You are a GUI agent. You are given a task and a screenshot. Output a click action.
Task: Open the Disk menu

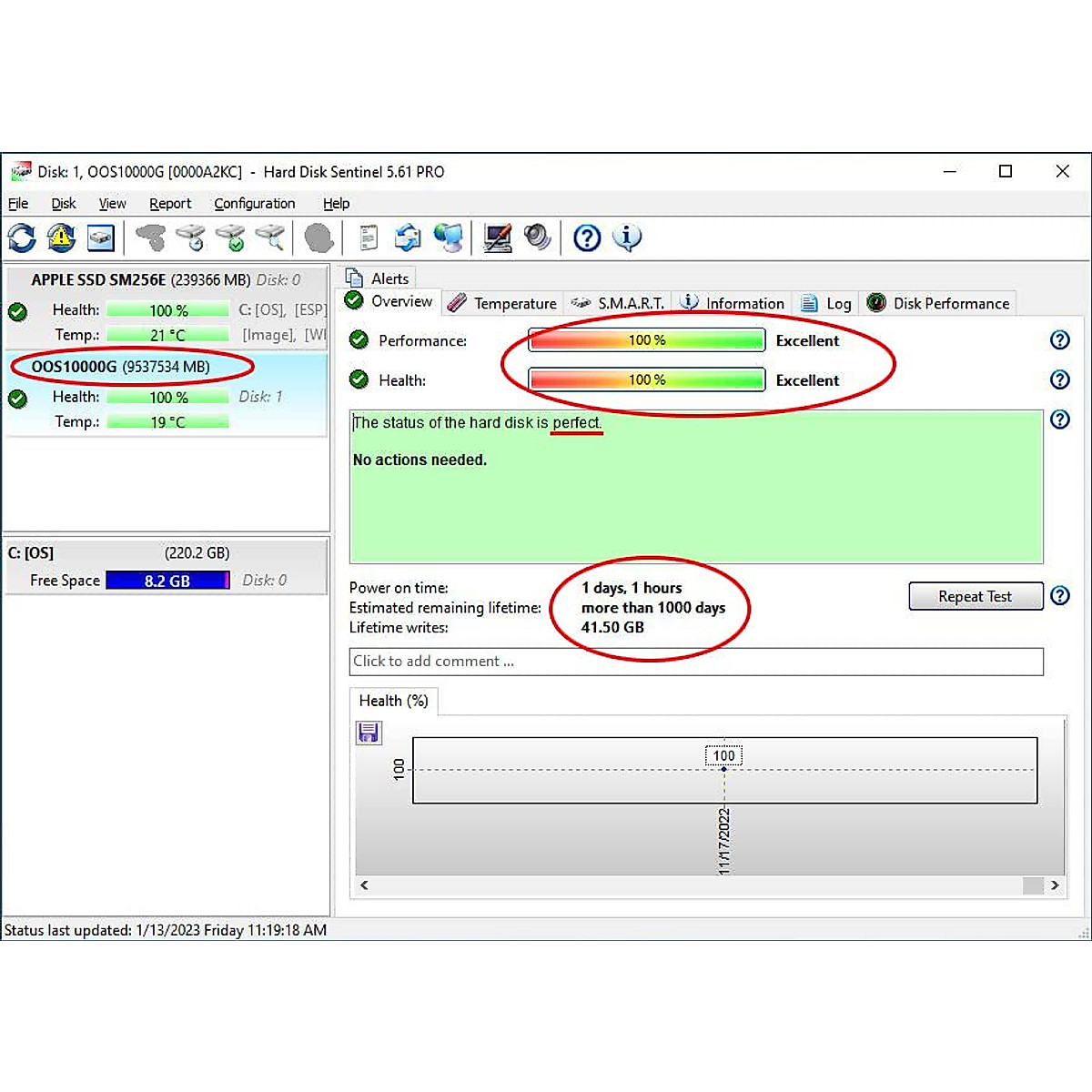coord(64,204)
